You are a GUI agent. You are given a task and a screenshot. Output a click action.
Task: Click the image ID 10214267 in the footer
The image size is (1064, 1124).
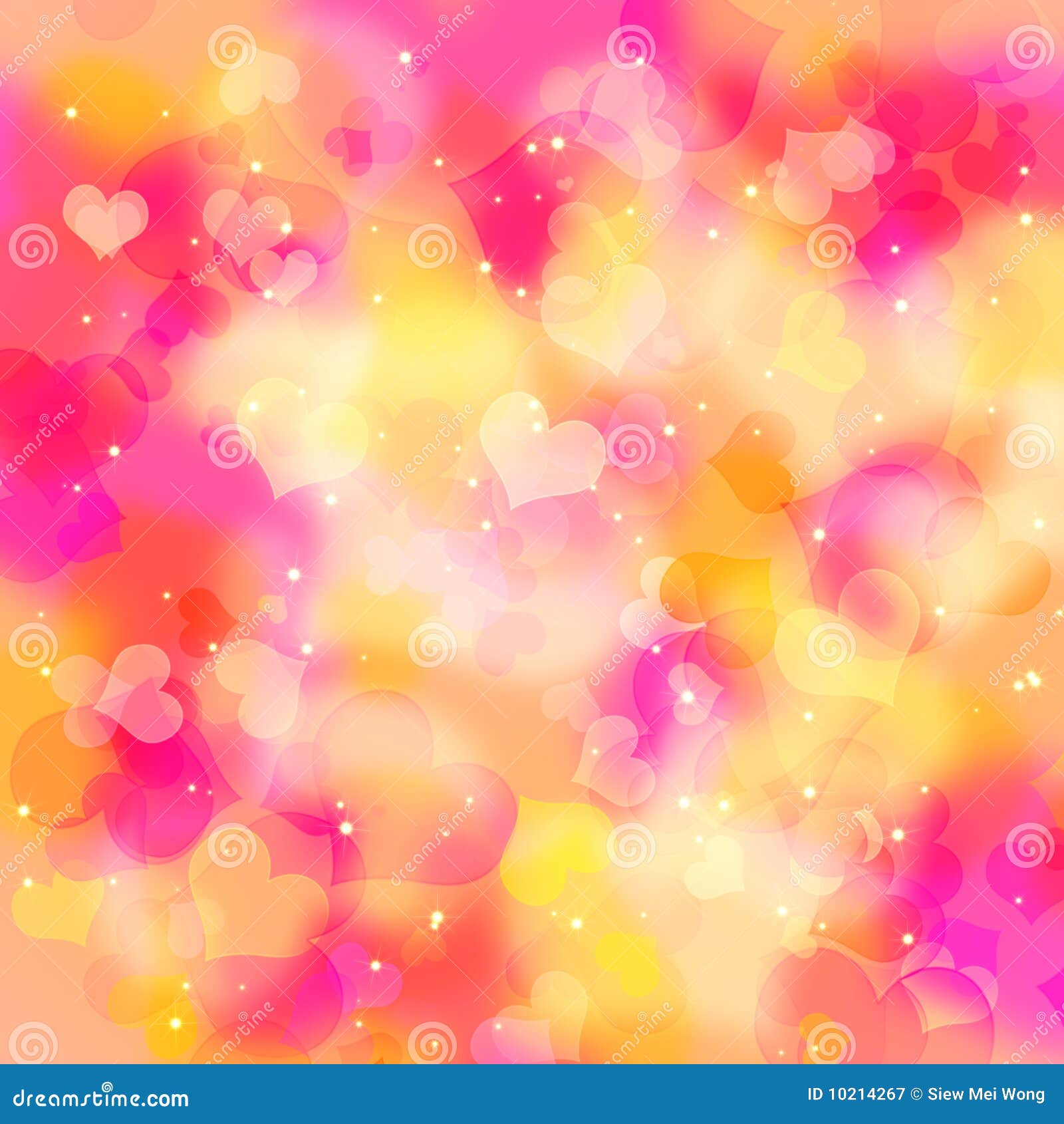tap(858, 1094)
